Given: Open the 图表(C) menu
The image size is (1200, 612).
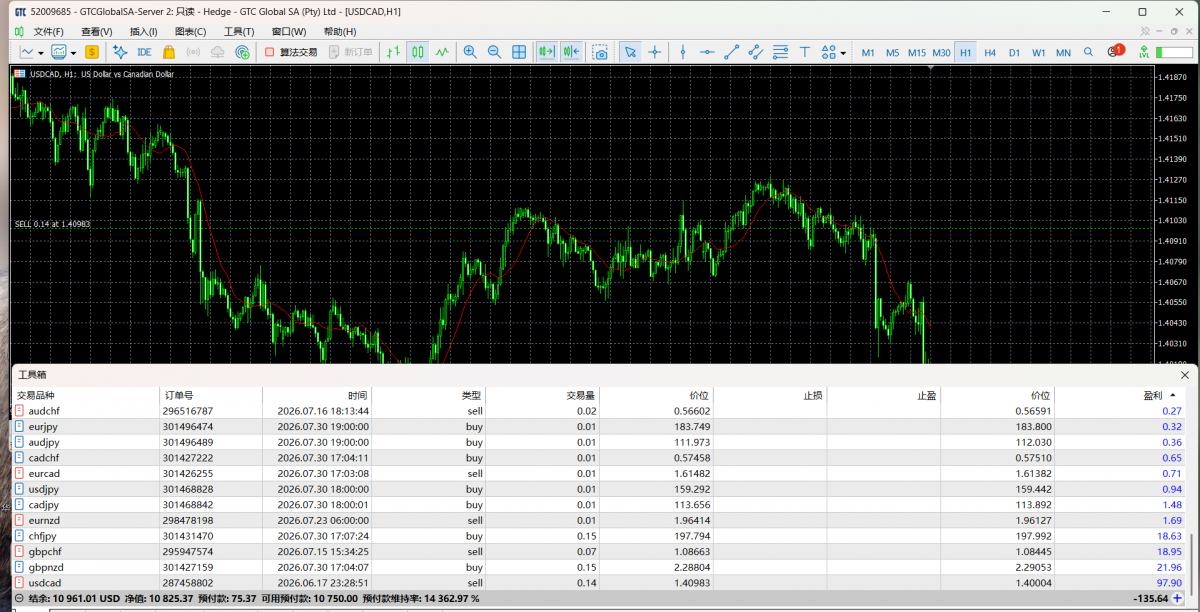Looking at the screenshot, I should (190, 31).
